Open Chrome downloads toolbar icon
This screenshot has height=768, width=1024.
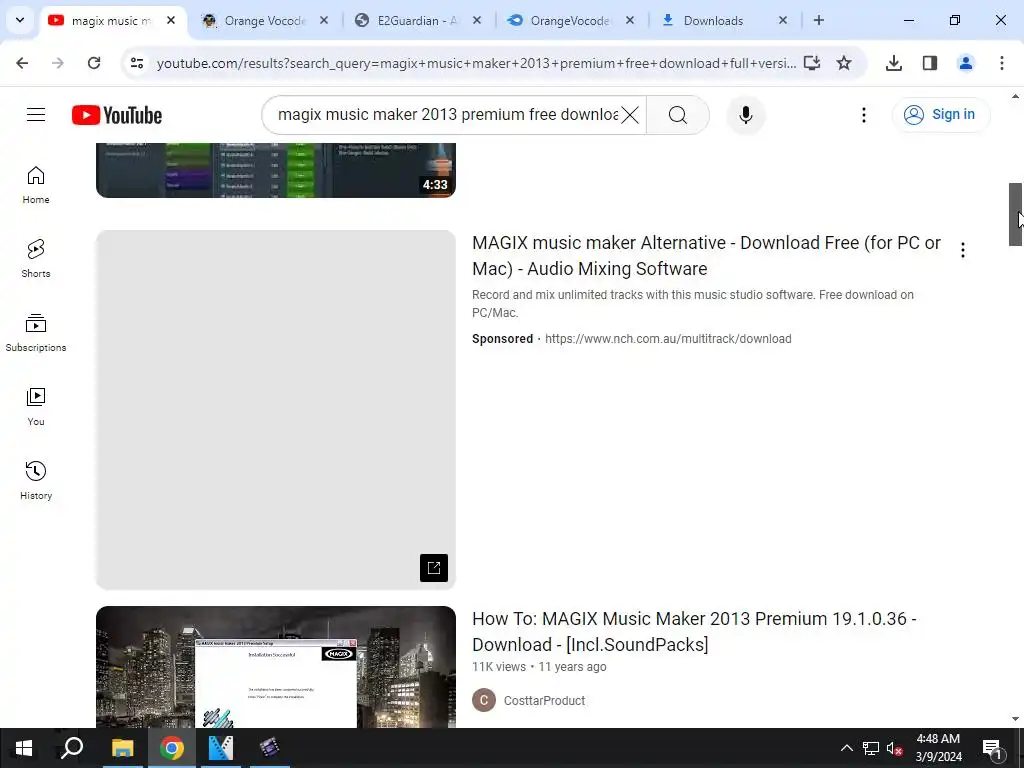coord(894,63)
